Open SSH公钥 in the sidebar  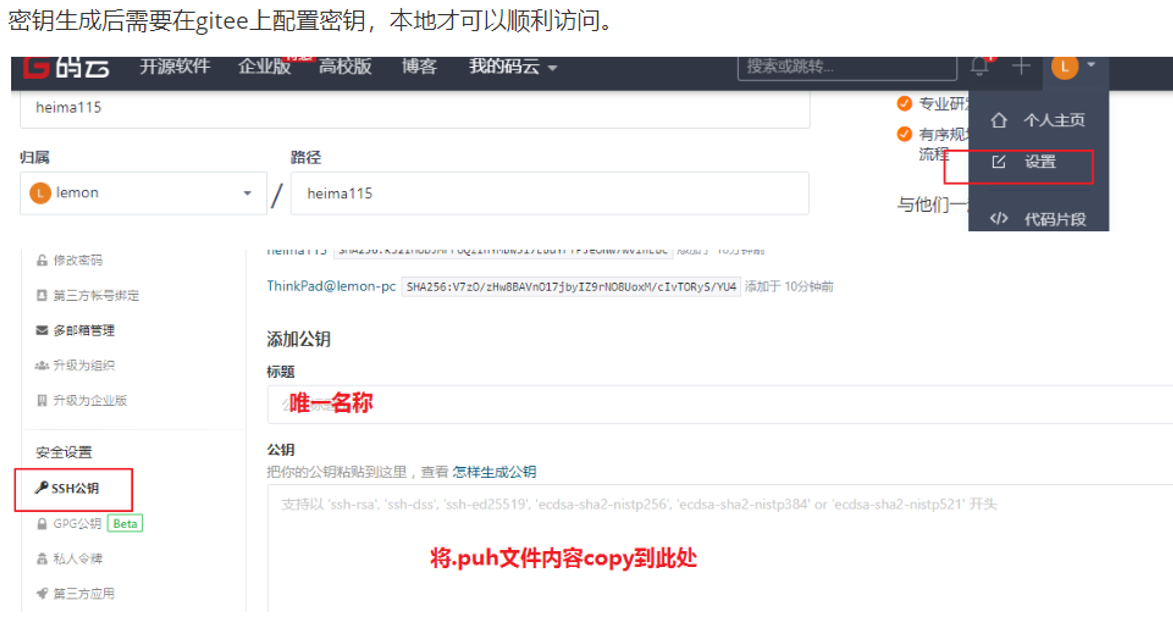(75, 488)
